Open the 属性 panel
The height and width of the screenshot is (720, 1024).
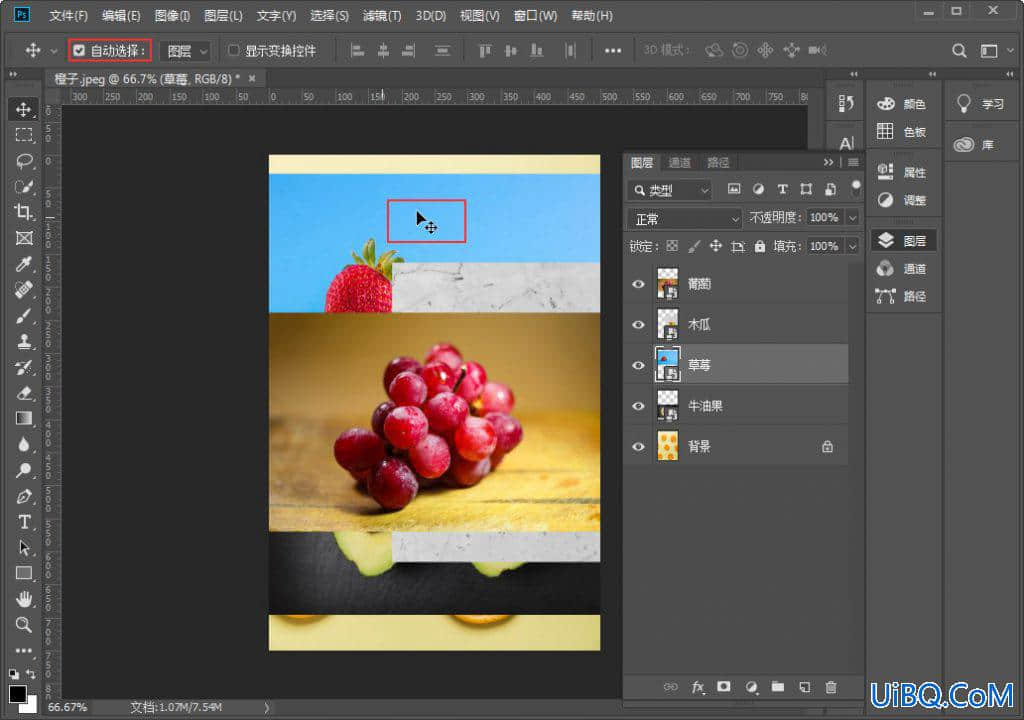(x=902, y=172)
